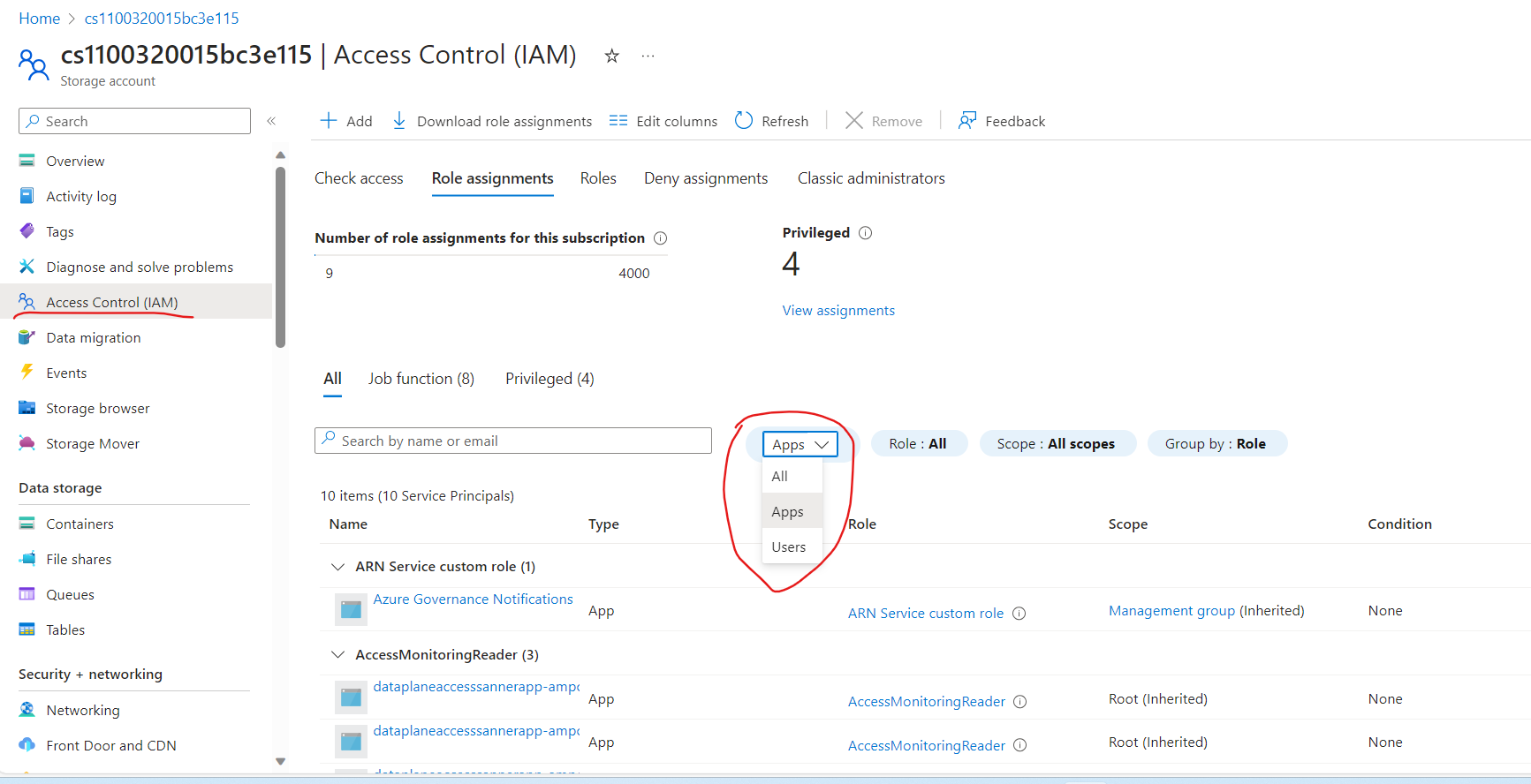Select Users in the type dropdown list
This screenshot has height=784, width=1531.
(792, 547)
